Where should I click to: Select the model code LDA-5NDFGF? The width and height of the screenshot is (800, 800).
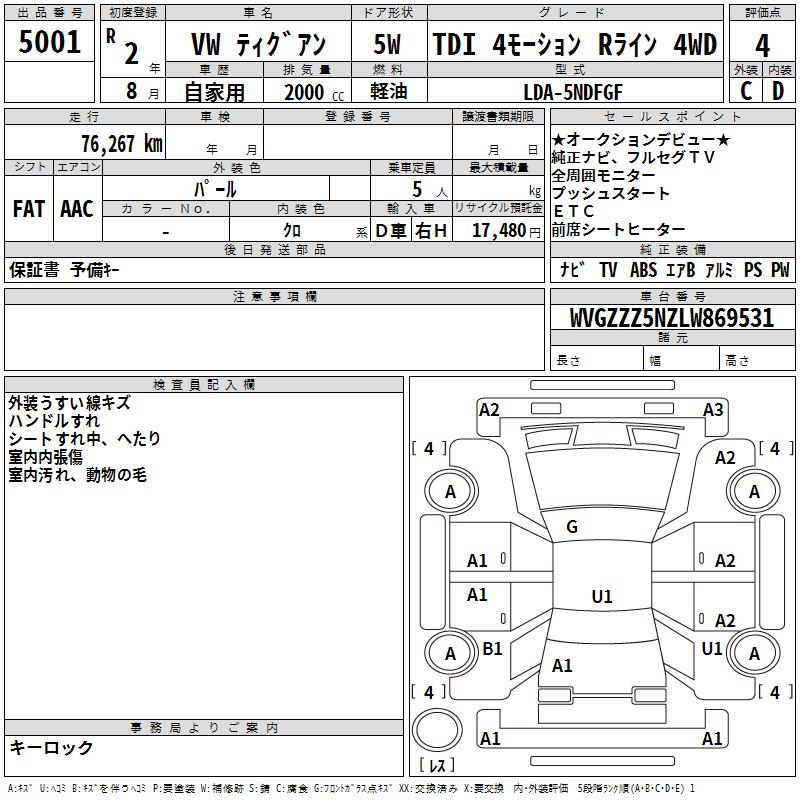pos(573,92)
